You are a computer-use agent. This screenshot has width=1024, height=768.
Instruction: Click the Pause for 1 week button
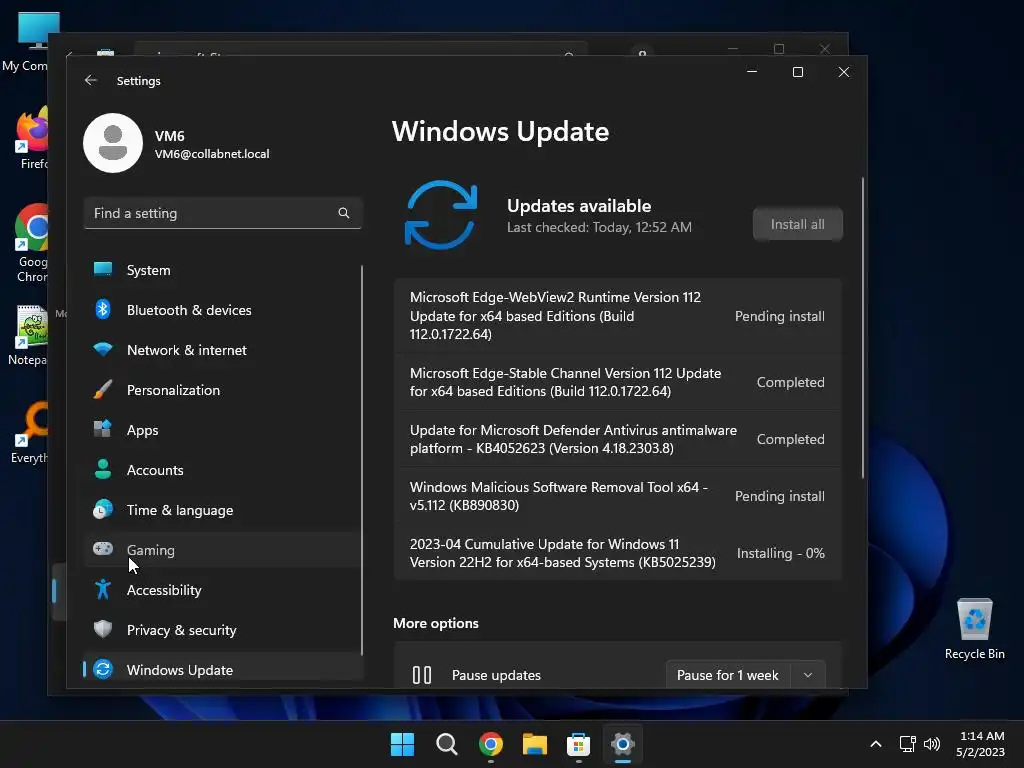point(728,675)
